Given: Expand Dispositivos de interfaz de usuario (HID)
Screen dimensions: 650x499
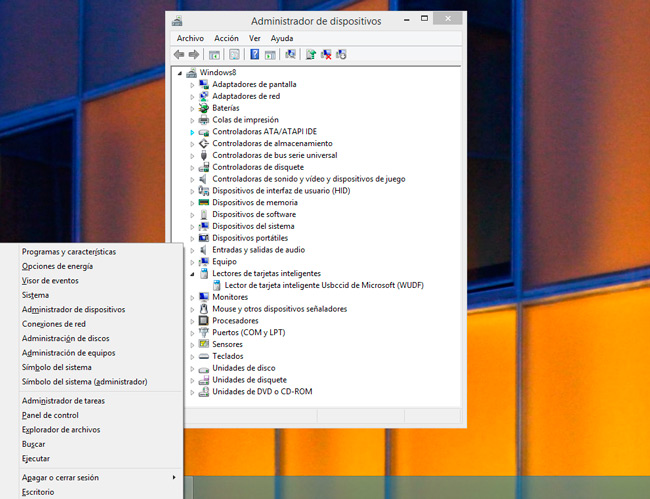Looking at the screenshot, I should pyautogui.click(x=192, y=191).
